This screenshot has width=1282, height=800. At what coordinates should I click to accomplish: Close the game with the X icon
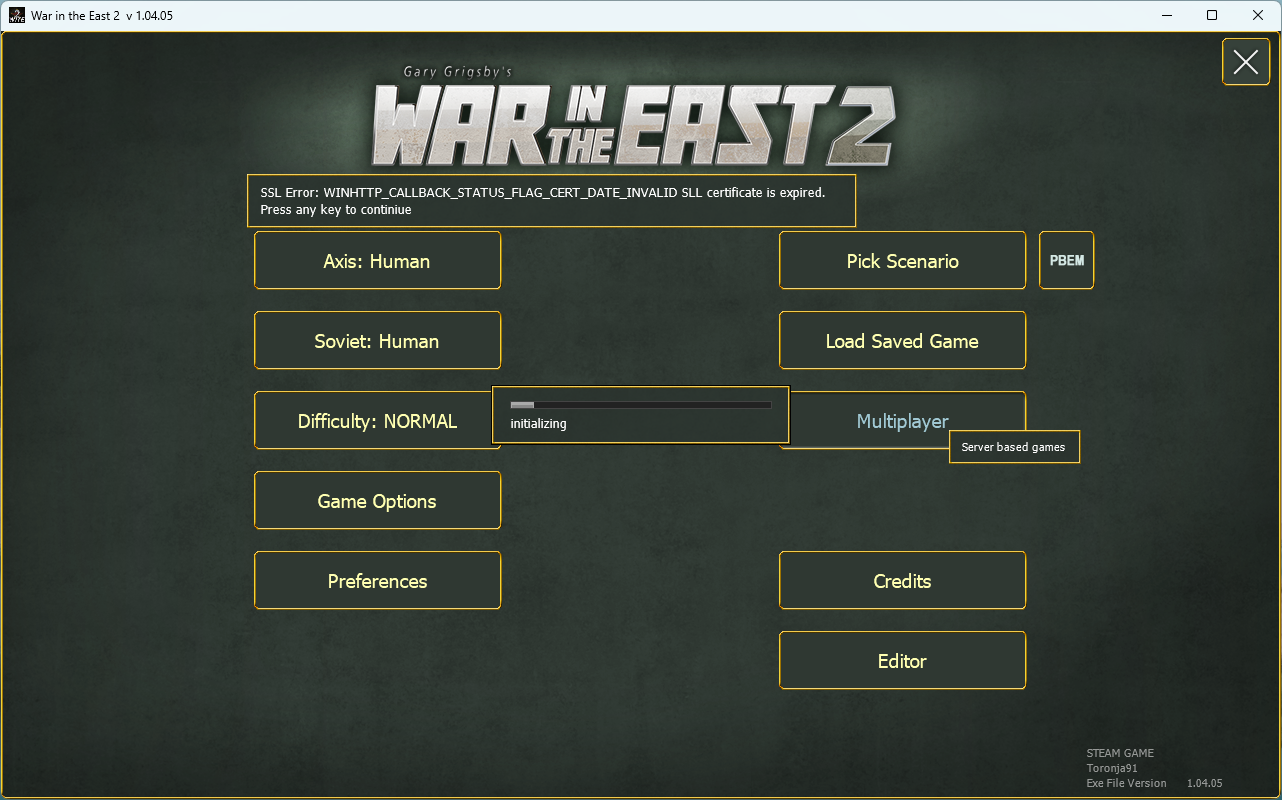pos(1246,62)
